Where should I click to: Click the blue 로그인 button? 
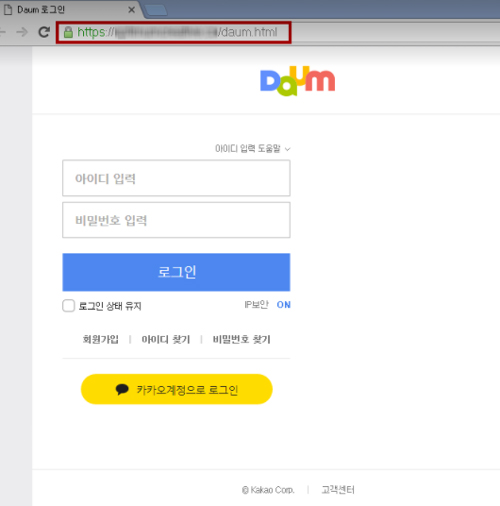tap(176, 272)
